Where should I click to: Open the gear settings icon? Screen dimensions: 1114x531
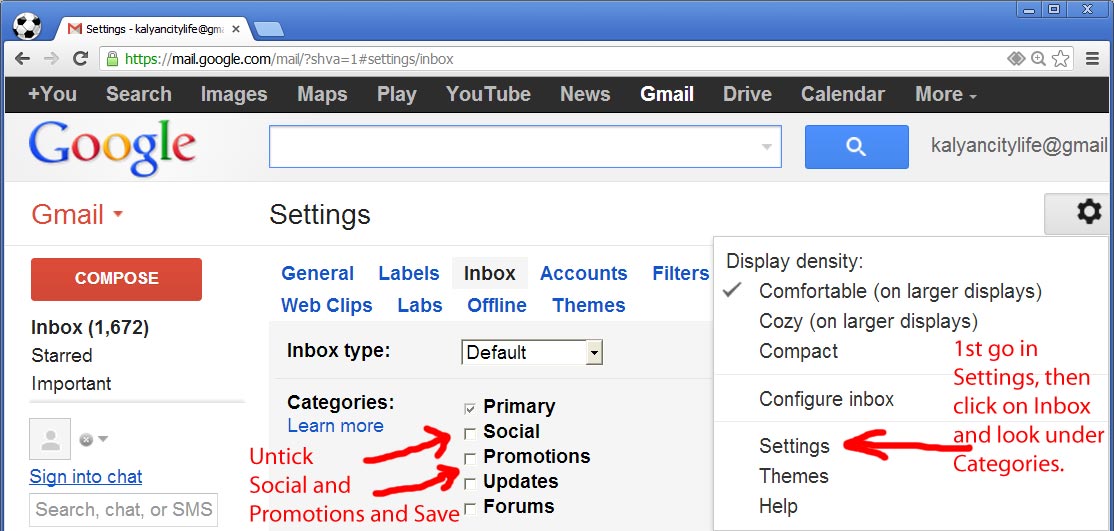(1088, 212)
